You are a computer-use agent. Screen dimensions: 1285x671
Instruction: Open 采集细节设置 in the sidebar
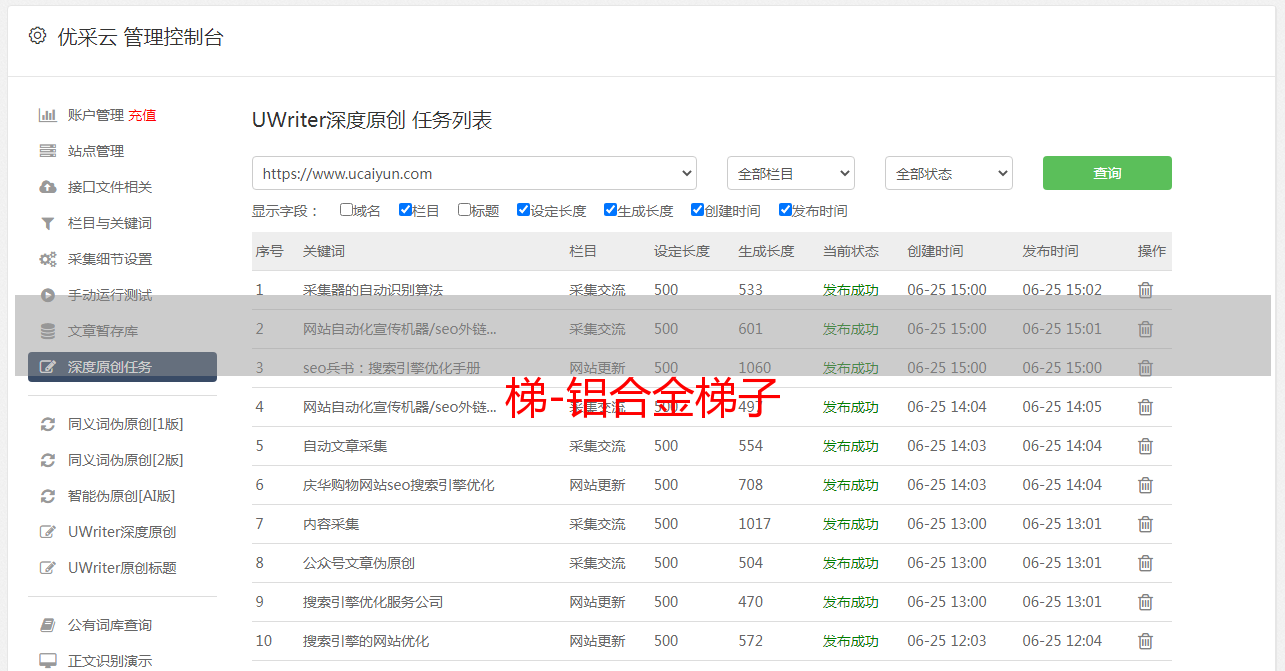pyautogui.click(x=110, y=259)
